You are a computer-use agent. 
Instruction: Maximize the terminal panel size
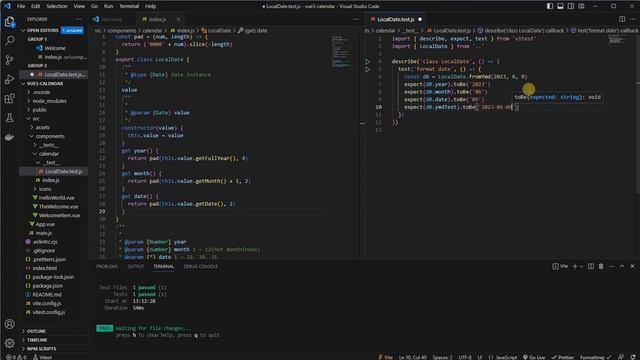click(622, 266)
